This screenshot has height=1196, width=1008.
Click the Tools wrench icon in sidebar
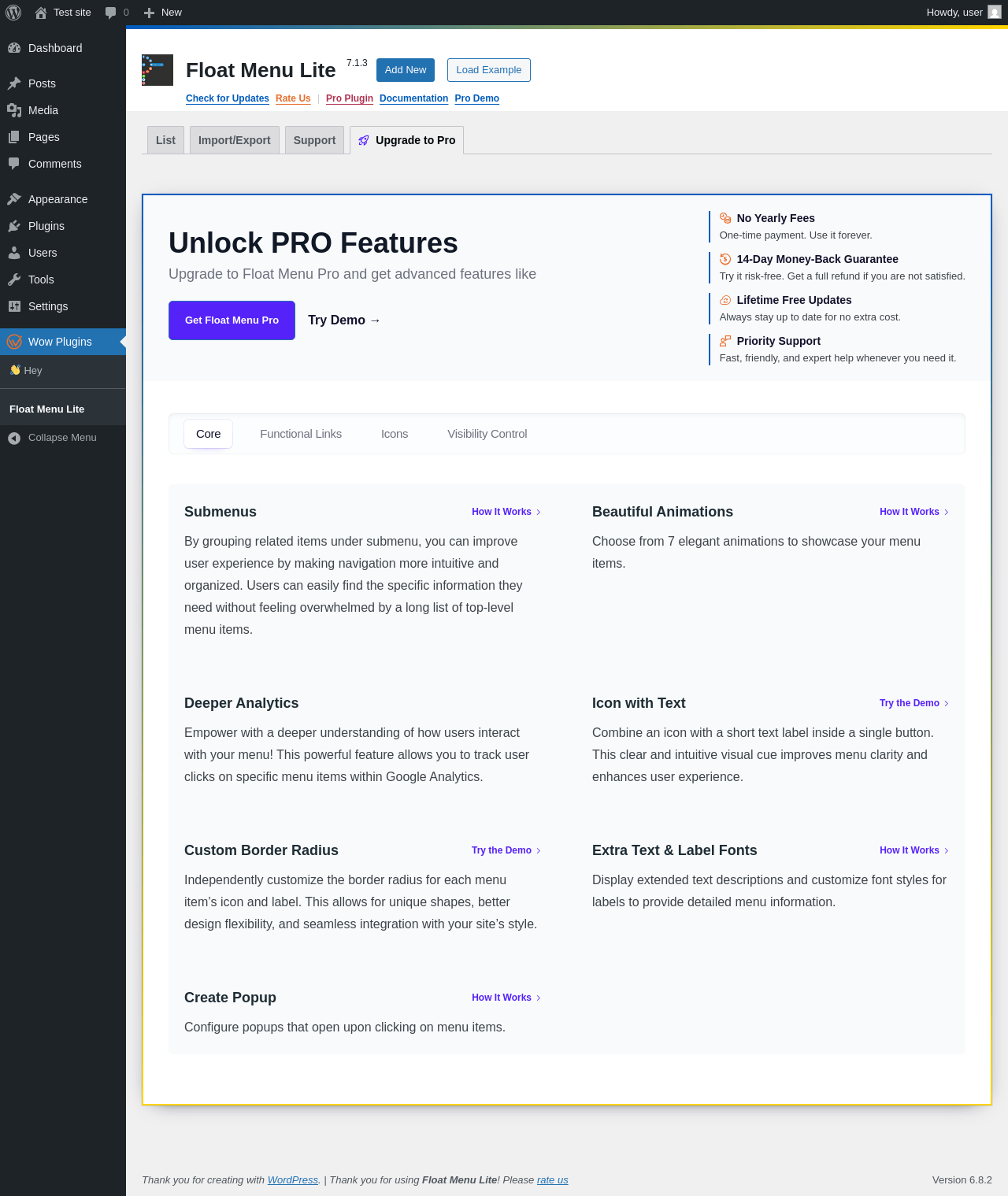(x=14, y=280)
